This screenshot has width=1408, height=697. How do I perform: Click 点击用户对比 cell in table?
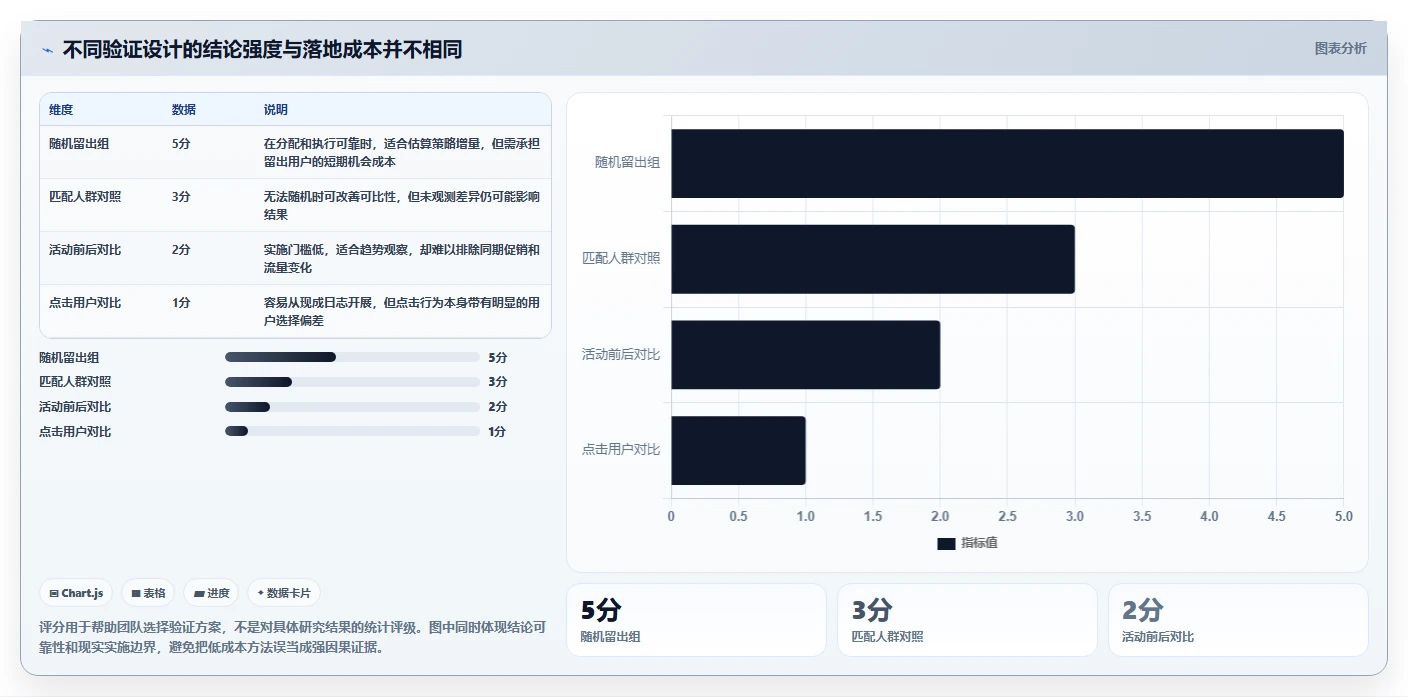tap(85, 302)
